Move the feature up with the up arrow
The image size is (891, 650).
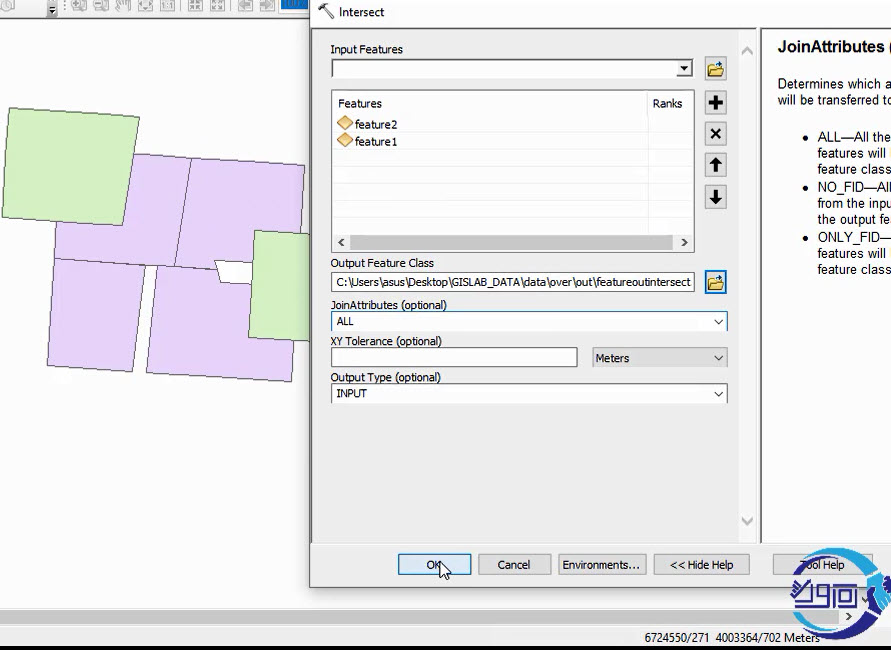(x=715, y=165)
